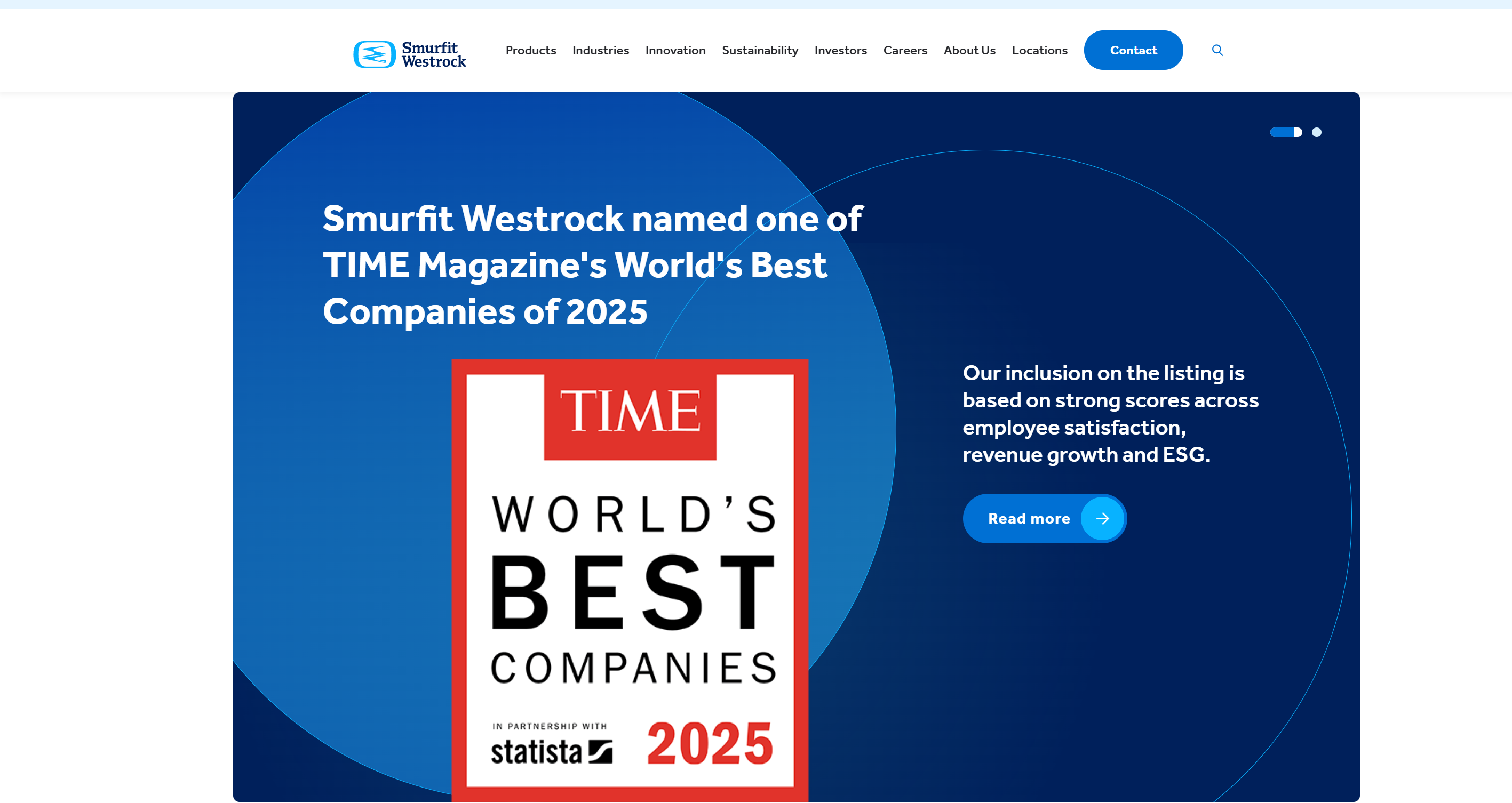
Task: Go to the Investors section
Action: pos(840,51)
